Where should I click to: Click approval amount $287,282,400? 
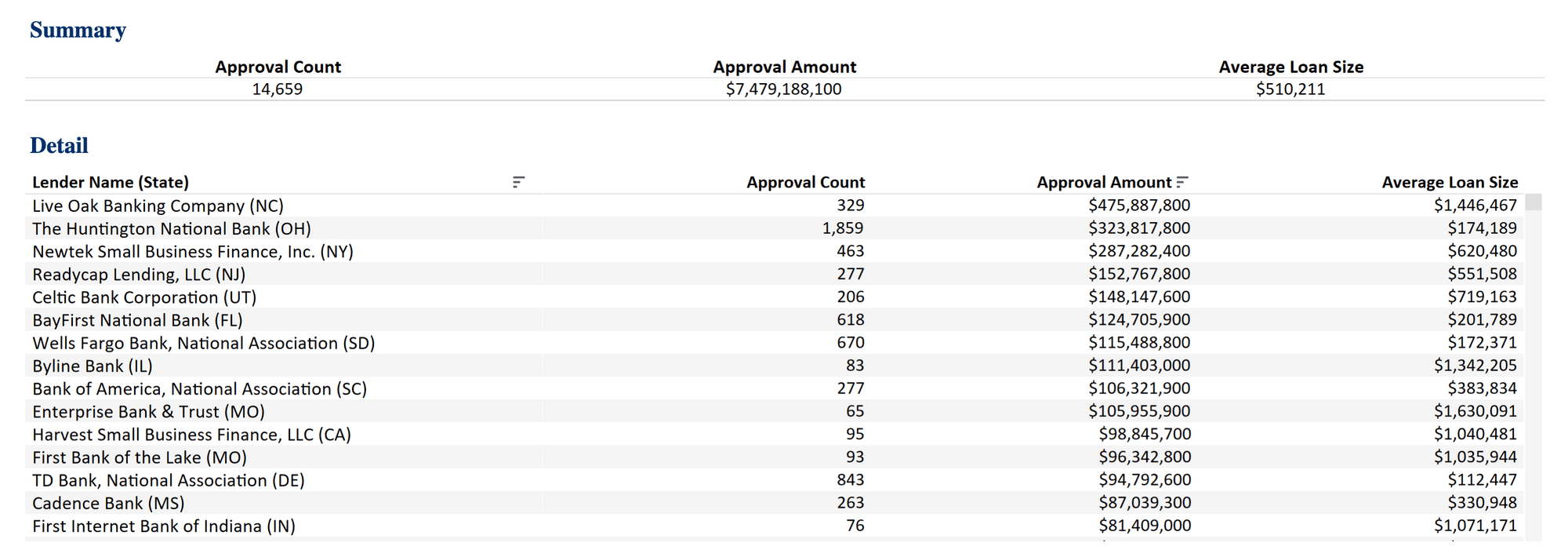pyautogui.click(x=1139, y=251)
